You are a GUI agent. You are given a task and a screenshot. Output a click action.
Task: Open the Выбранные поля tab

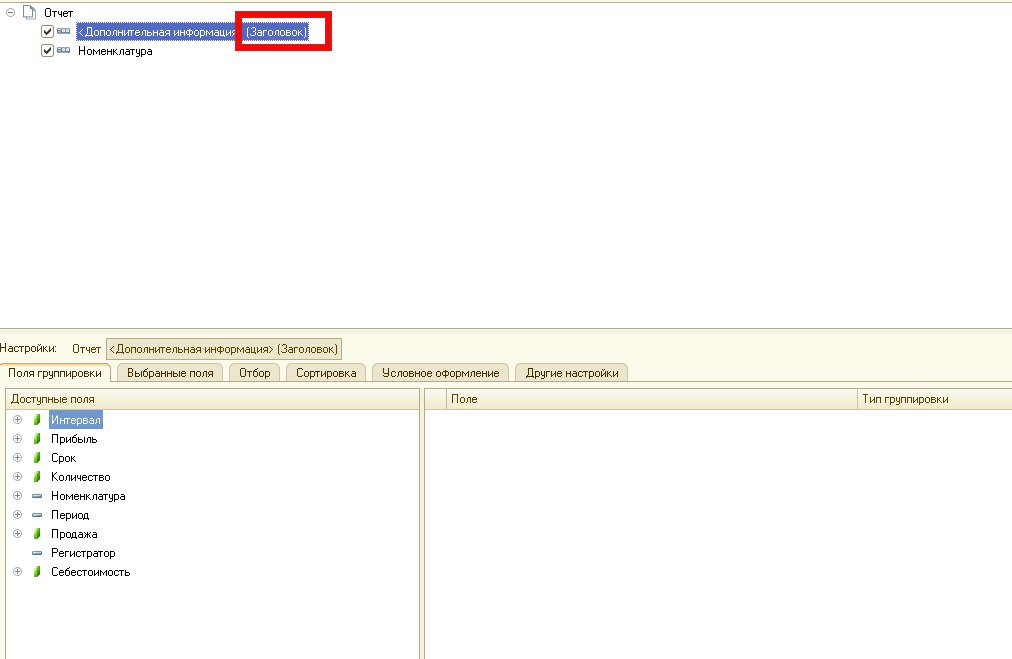pos(170,373)
